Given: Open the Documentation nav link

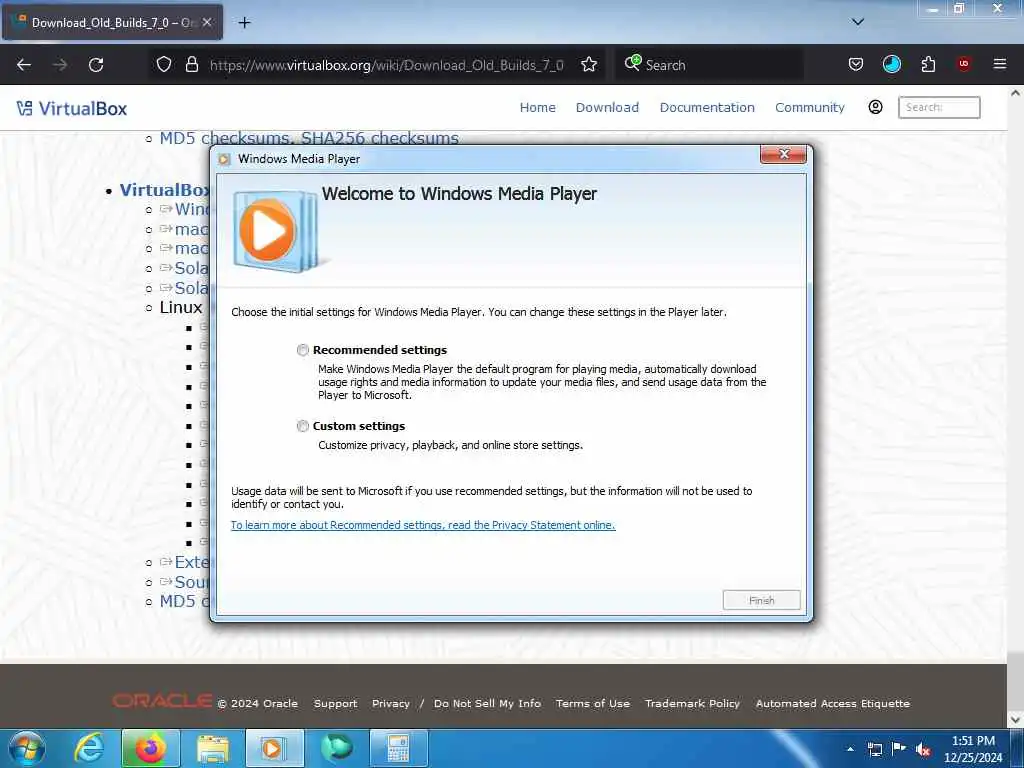Looking at the screenshot, I should 707,107.
